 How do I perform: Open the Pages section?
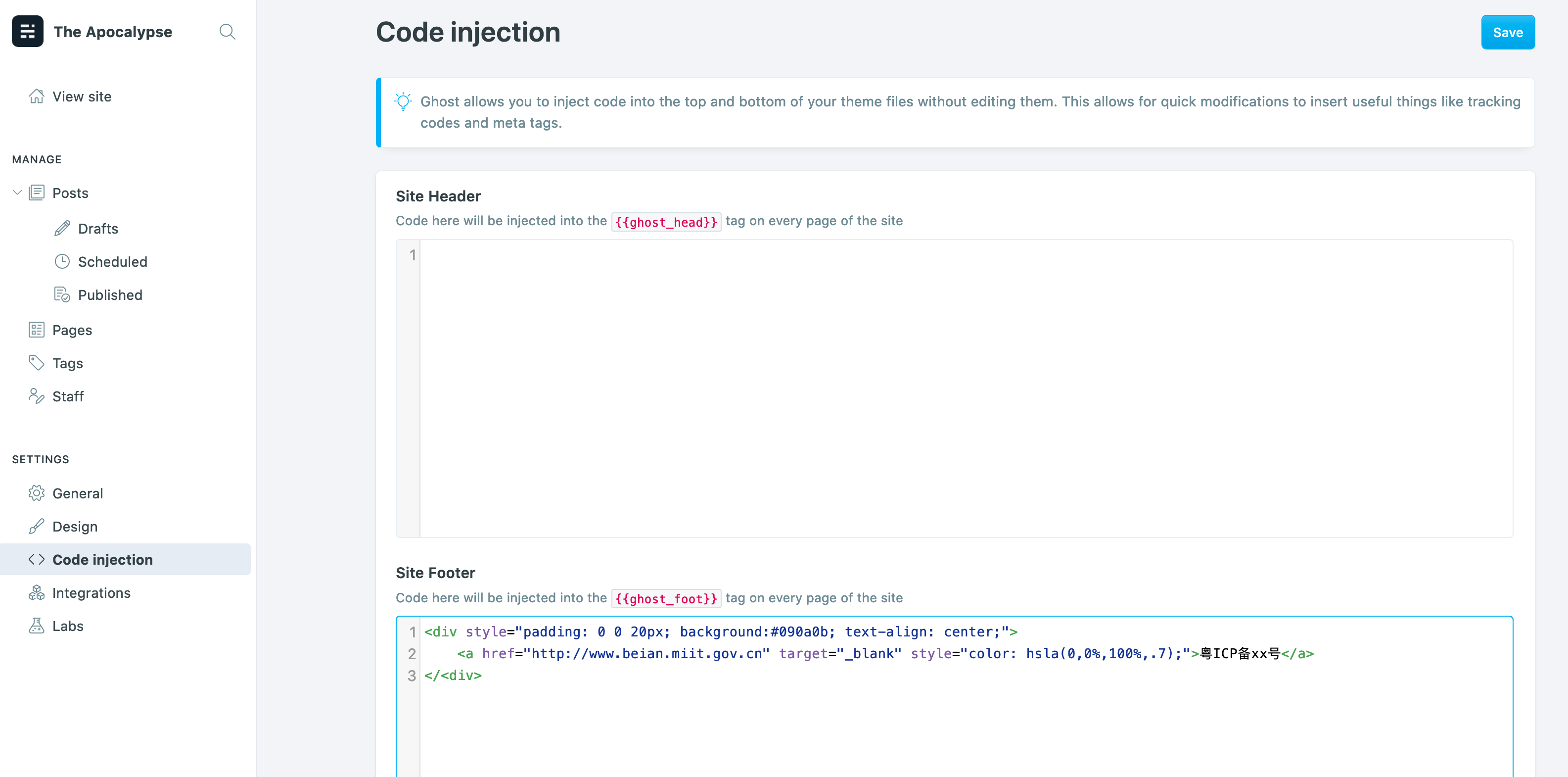(72, 330)
